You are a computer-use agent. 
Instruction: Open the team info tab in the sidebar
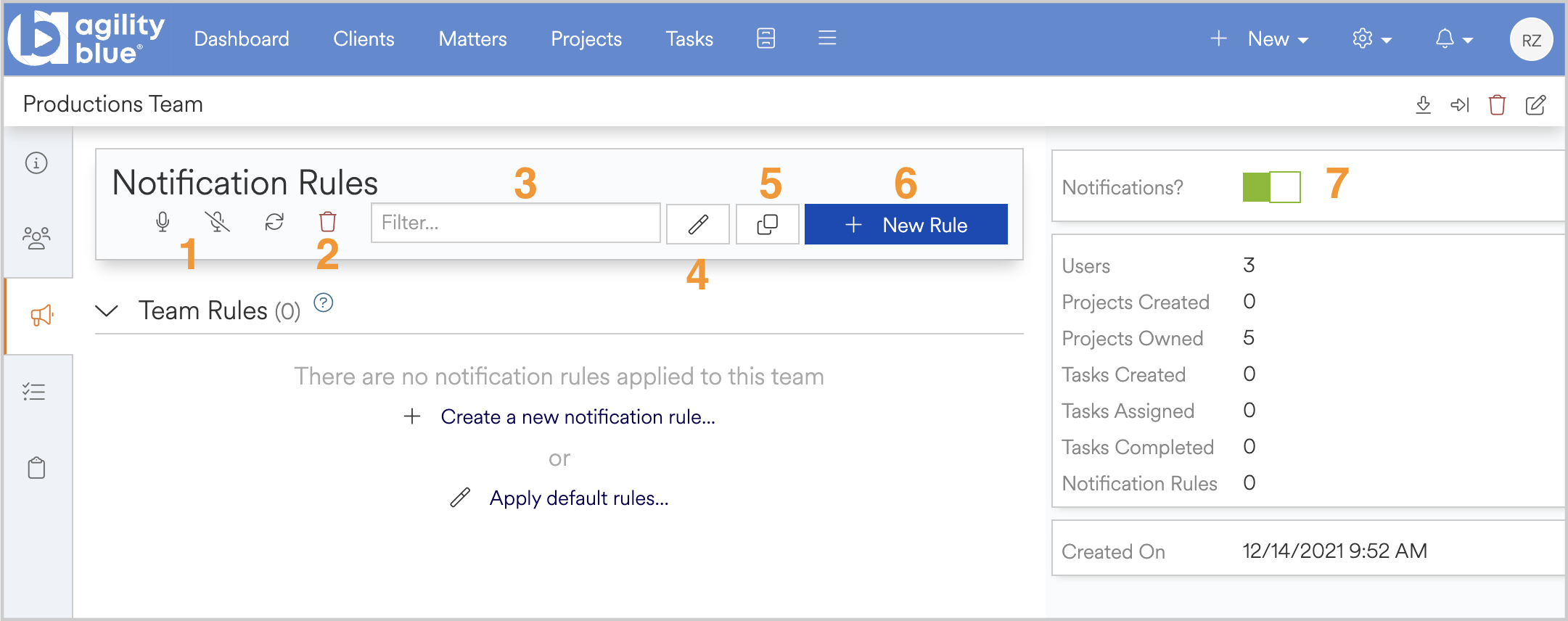click(x=36, y=163)
